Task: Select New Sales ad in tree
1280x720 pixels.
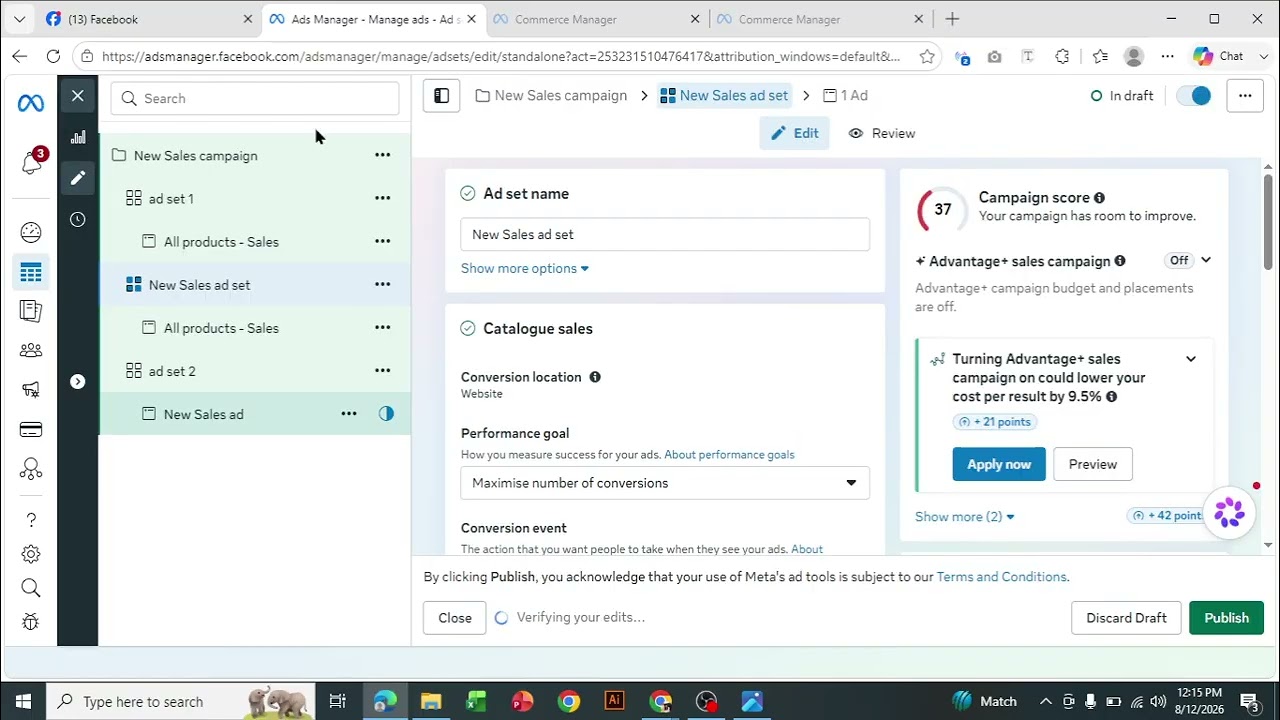Action: tap(203, 414)
